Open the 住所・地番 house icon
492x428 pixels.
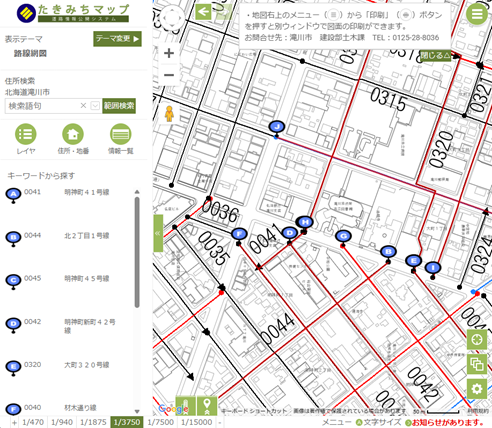(x=73, y=134)
